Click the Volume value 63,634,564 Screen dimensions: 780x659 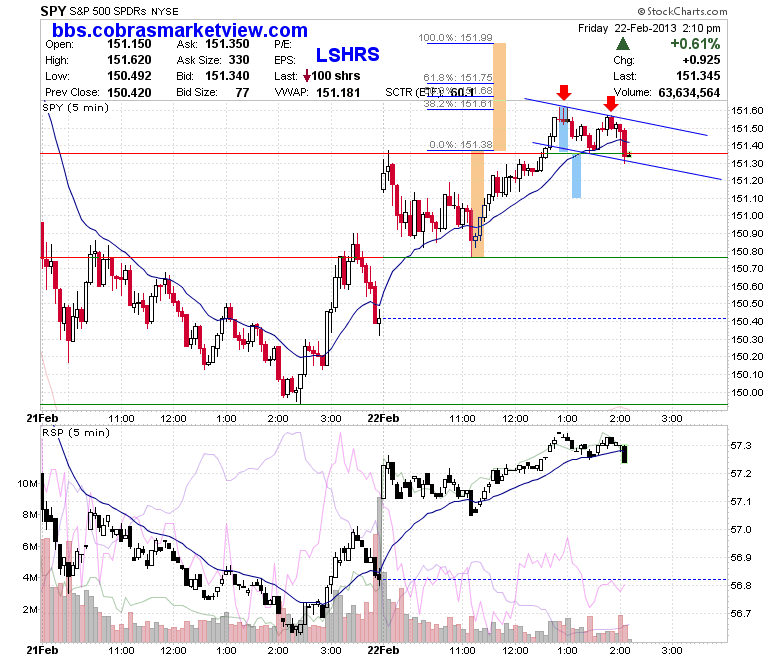689,92
